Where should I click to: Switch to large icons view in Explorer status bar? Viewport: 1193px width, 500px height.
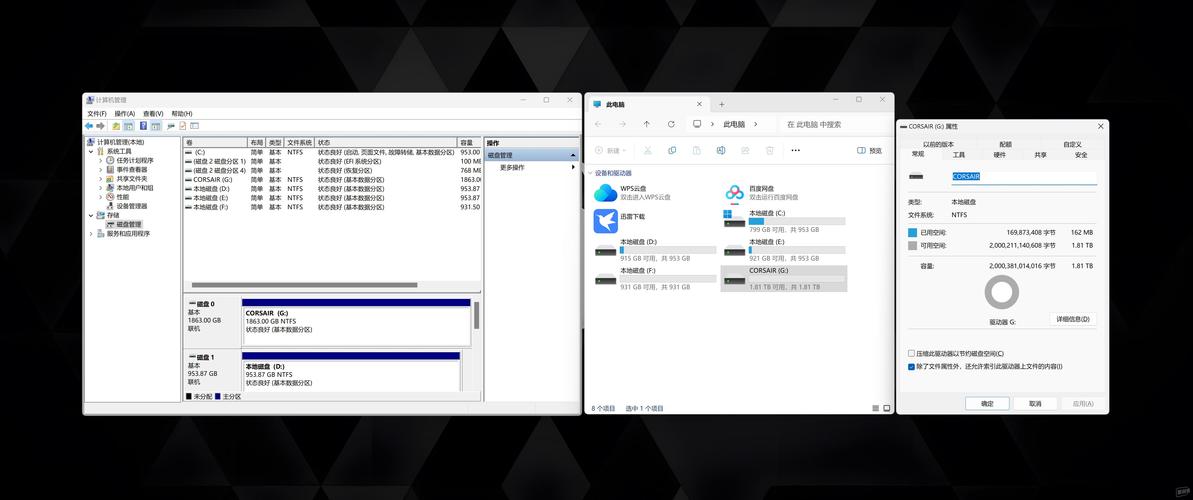click(x=886, y=409)
